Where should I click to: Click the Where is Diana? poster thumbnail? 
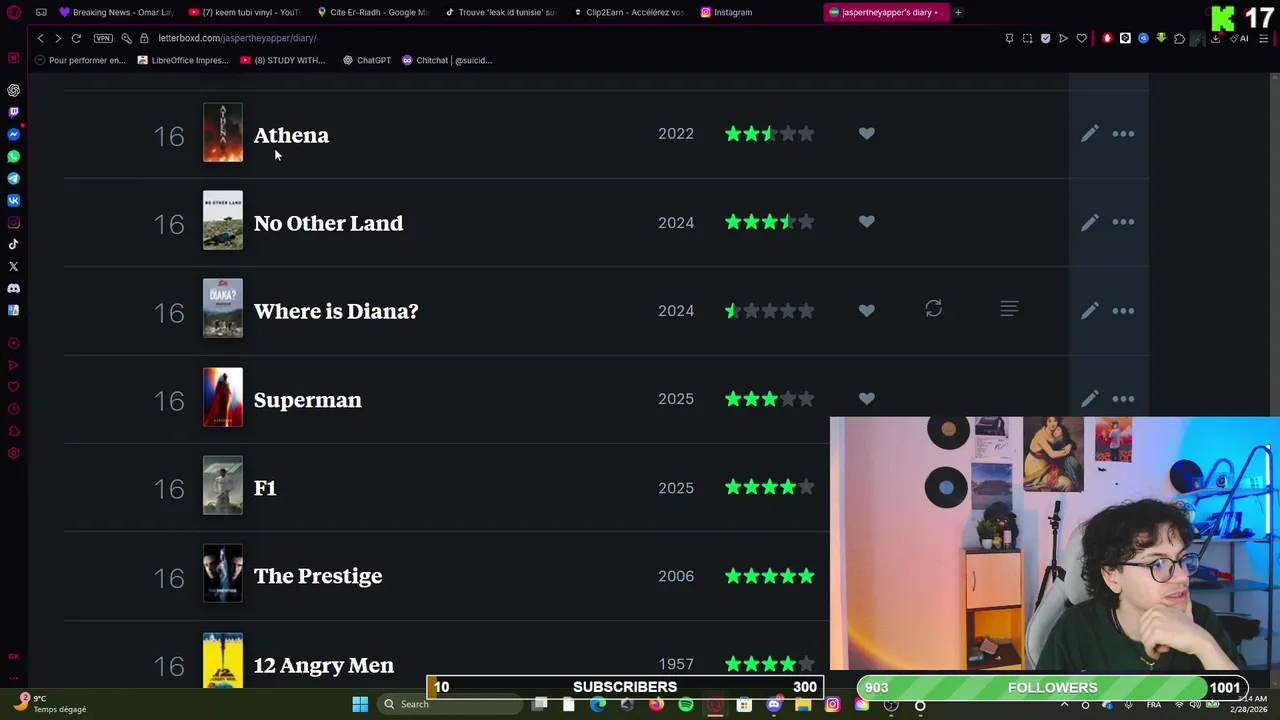coord(222,309)
